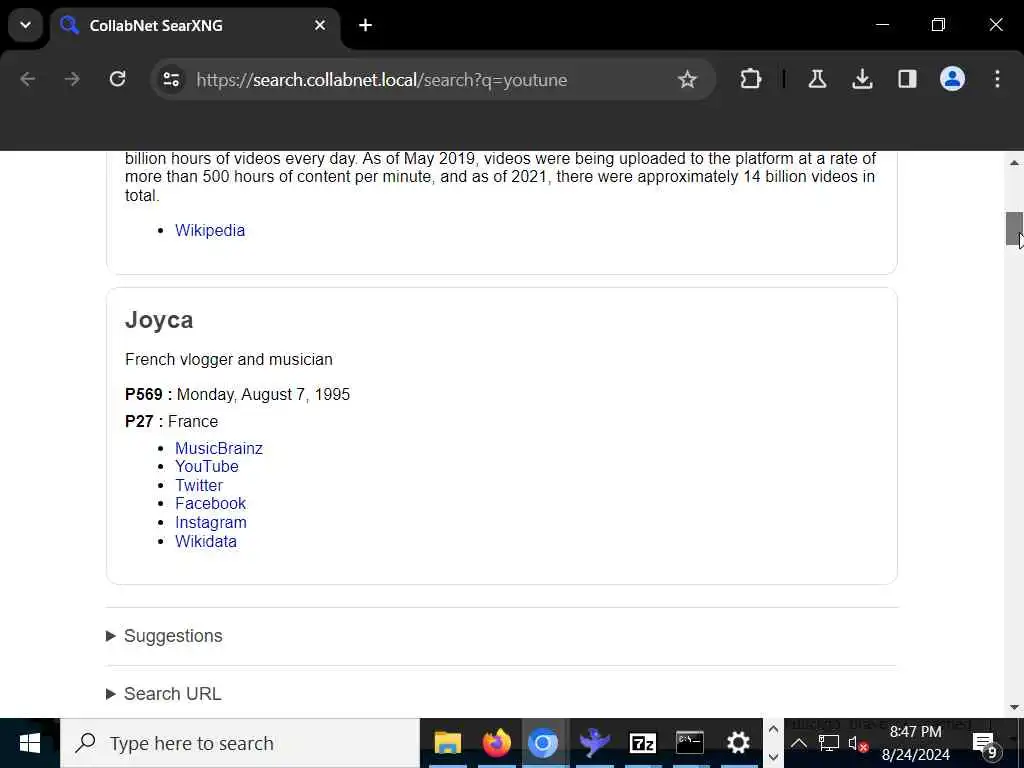Open Joyca's Facebook link
The height and width of the screenshot is (768, 1024).
(210, 504)
